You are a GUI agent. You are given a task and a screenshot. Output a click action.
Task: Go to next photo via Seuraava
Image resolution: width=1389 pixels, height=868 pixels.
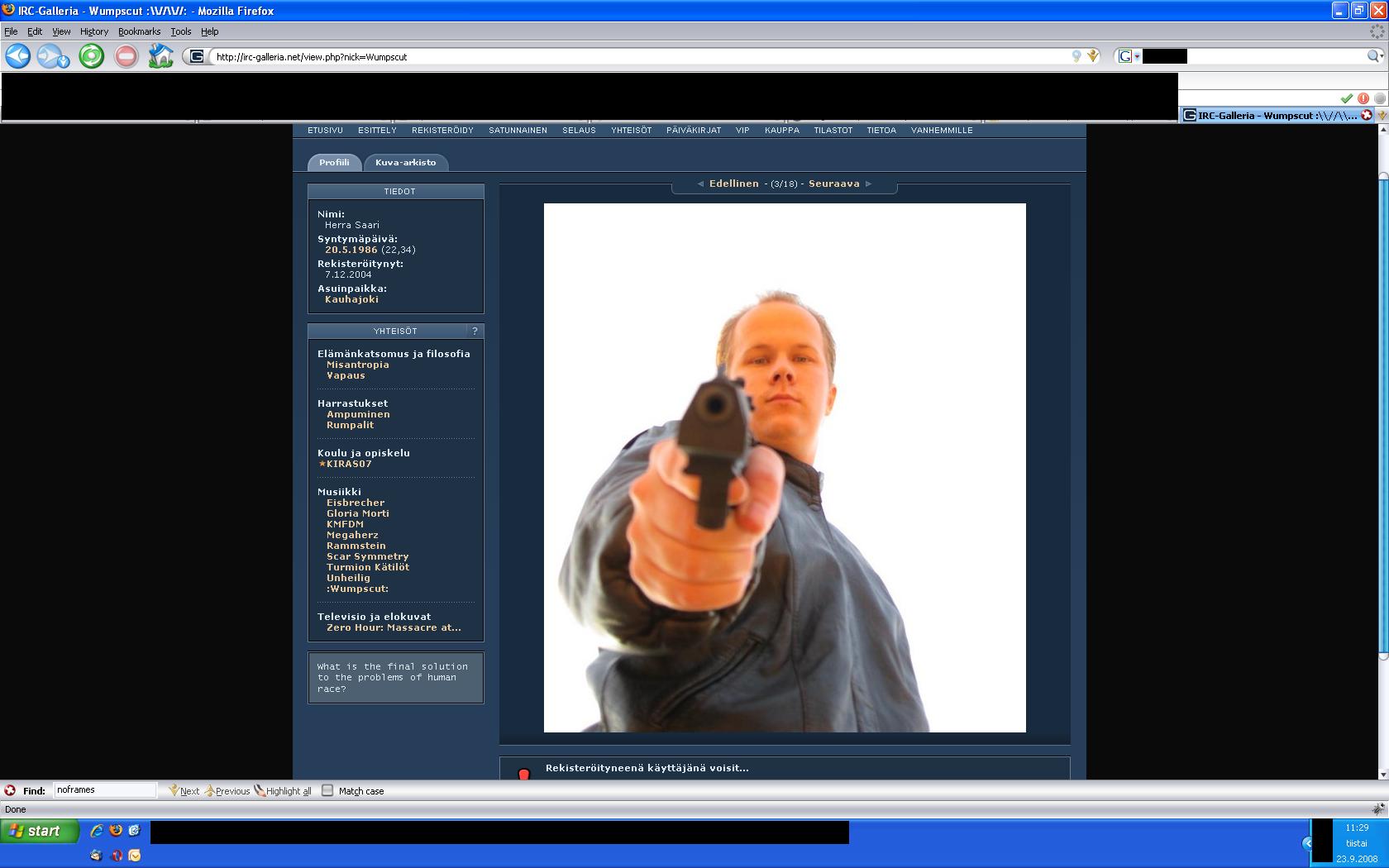pos(833,184)
